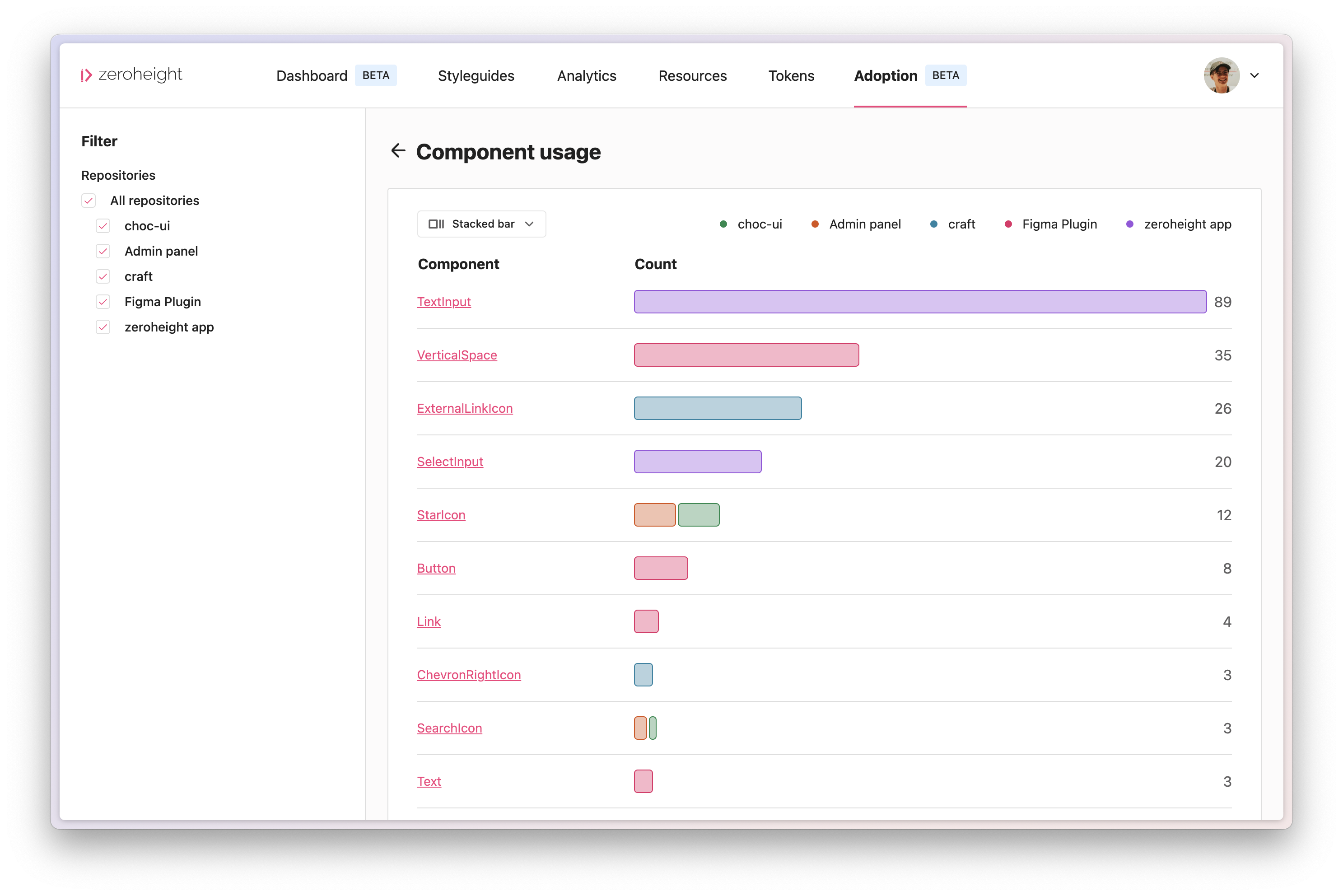Click the purple SelectInput usage bar
This screenshot has width=1343, height=896.
[x=698, y=461]
